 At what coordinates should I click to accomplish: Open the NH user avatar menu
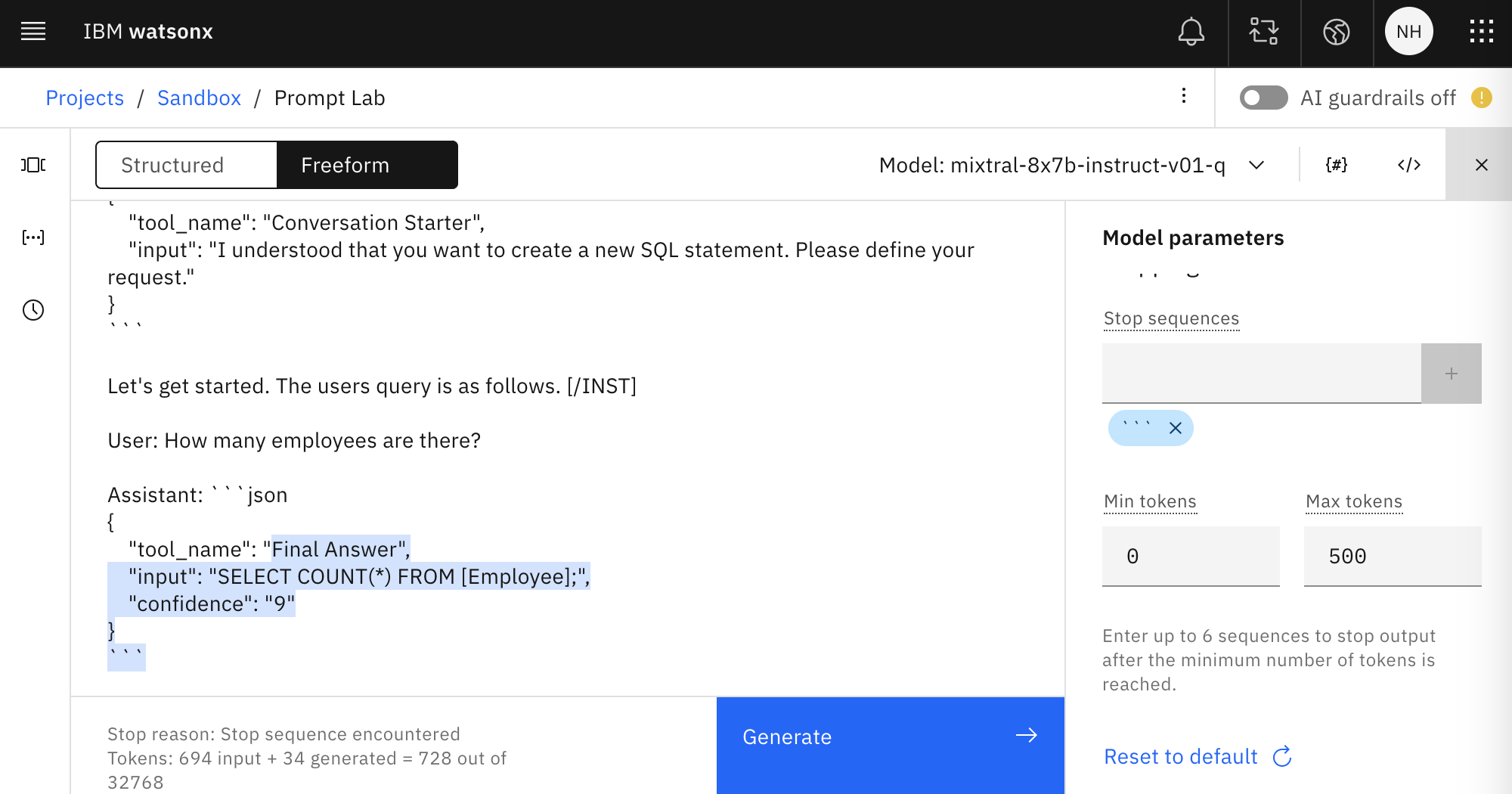[x=1408, y=32]
